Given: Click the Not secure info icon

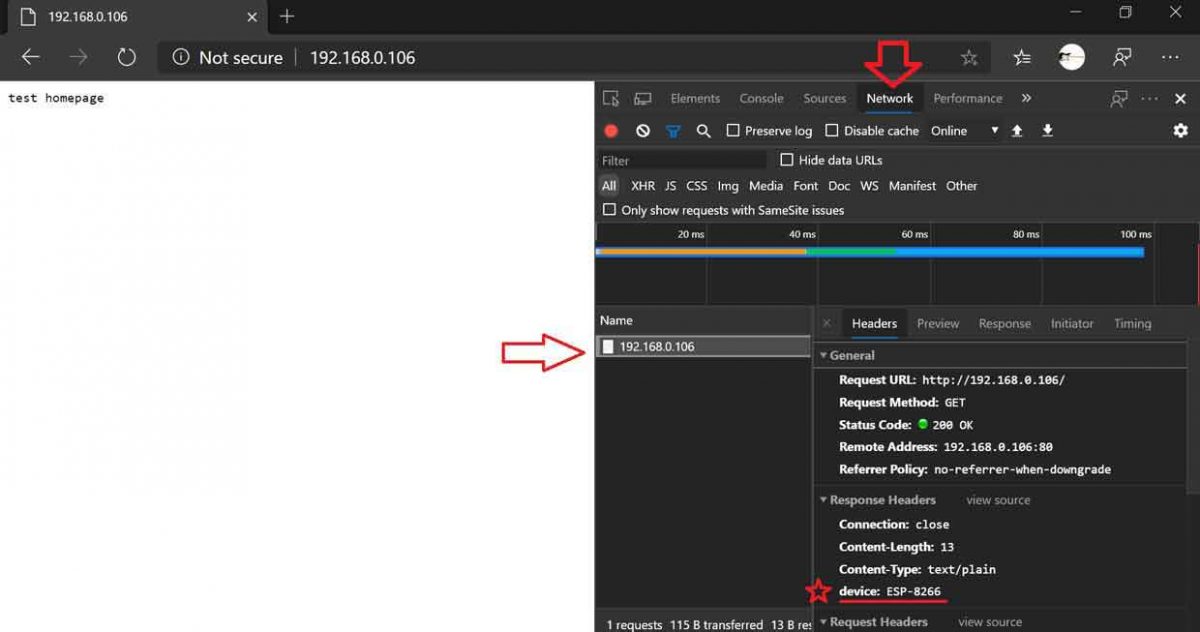Looking at the screenshot, I should (x=181, y=58).
